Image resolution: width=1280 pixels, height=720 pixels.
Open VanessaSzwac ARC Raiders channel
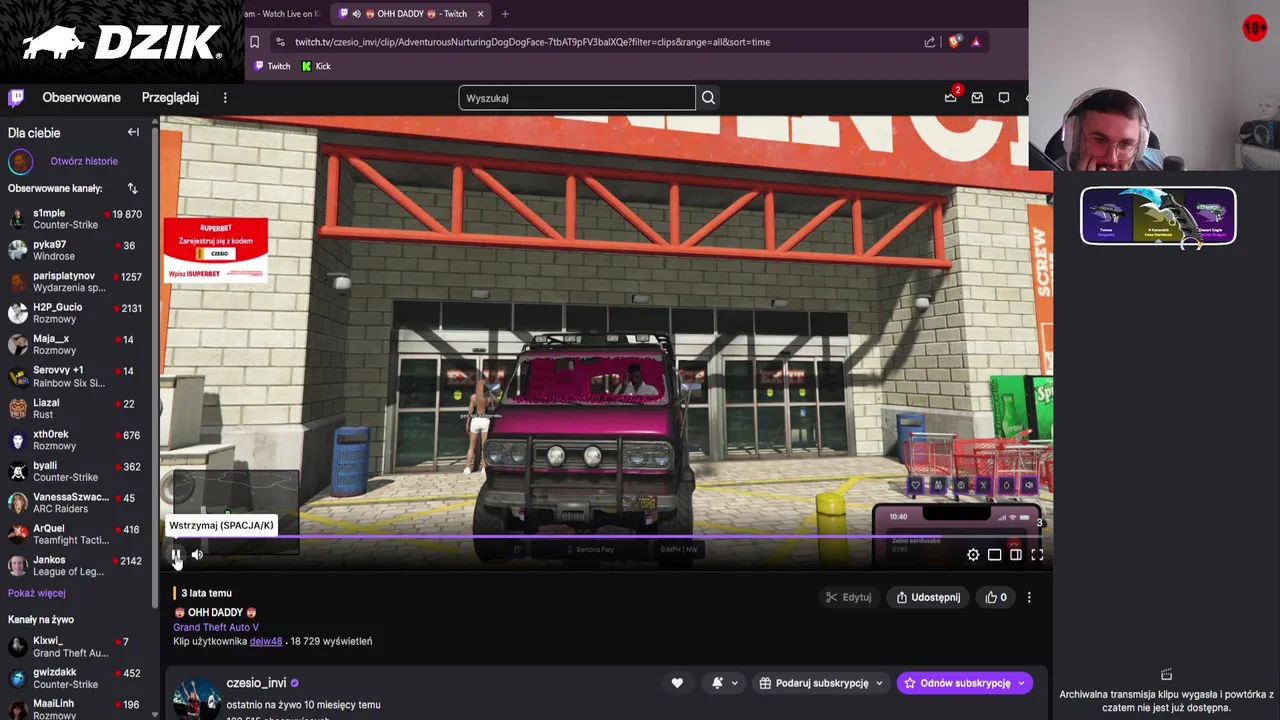(76, 503)
